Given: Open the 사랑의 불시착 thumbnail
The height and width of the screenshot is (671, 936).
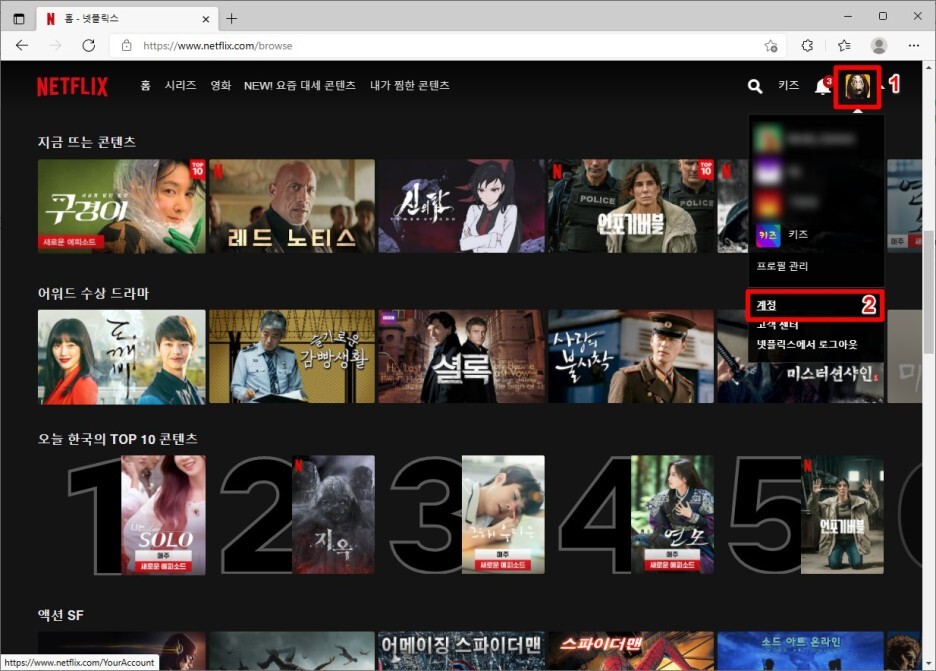Looking at the screenshot, I should 631,357.
